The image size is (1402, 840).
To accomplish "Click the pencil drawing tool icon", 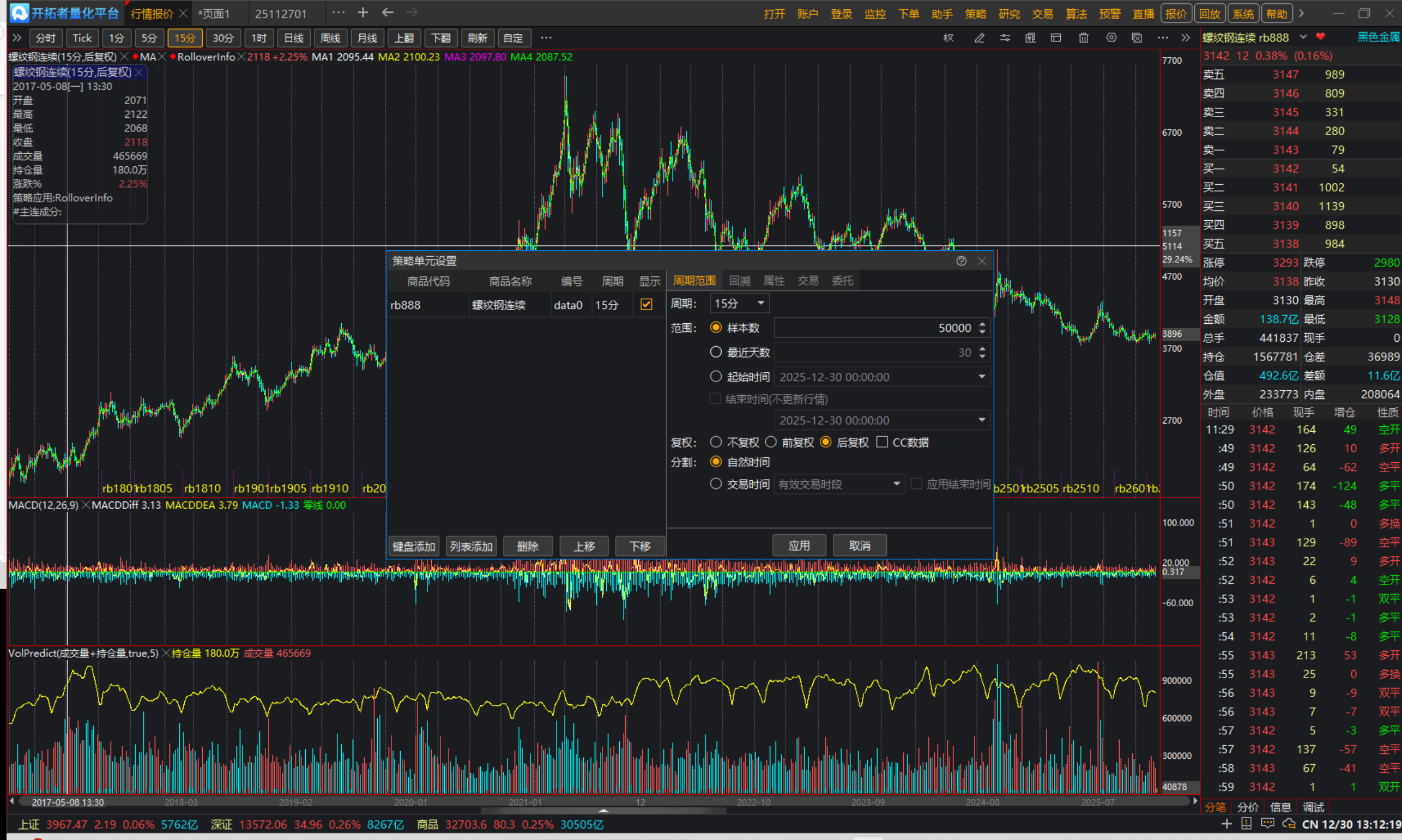I will coord(979,38).
